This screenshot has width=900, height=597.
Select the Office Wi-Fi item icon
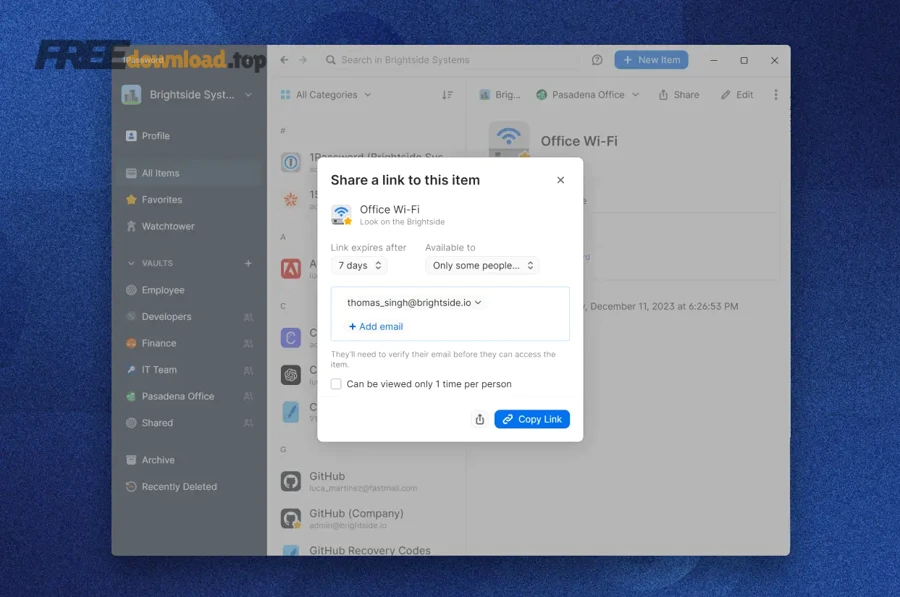(341, 213)
